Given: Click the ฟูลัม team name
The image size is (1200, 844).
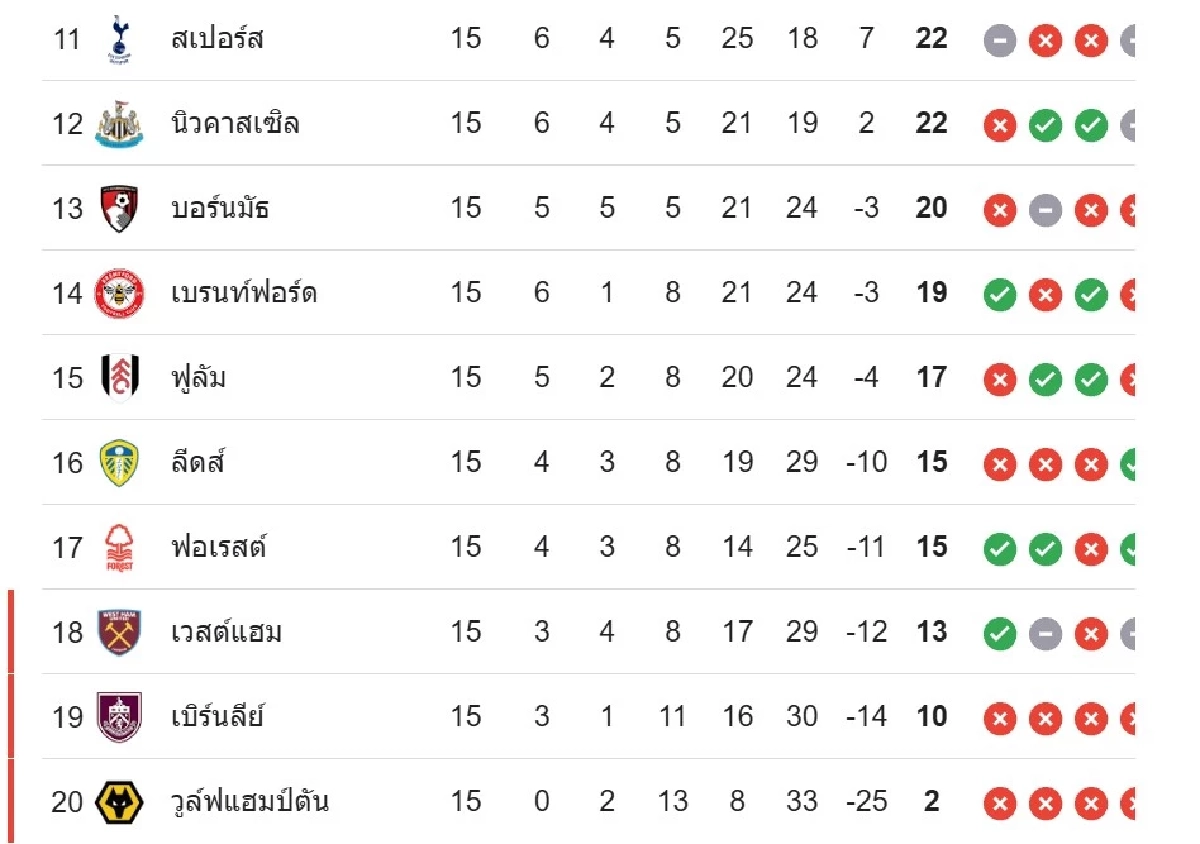Looking at the screenshot, I should [198, 378].
